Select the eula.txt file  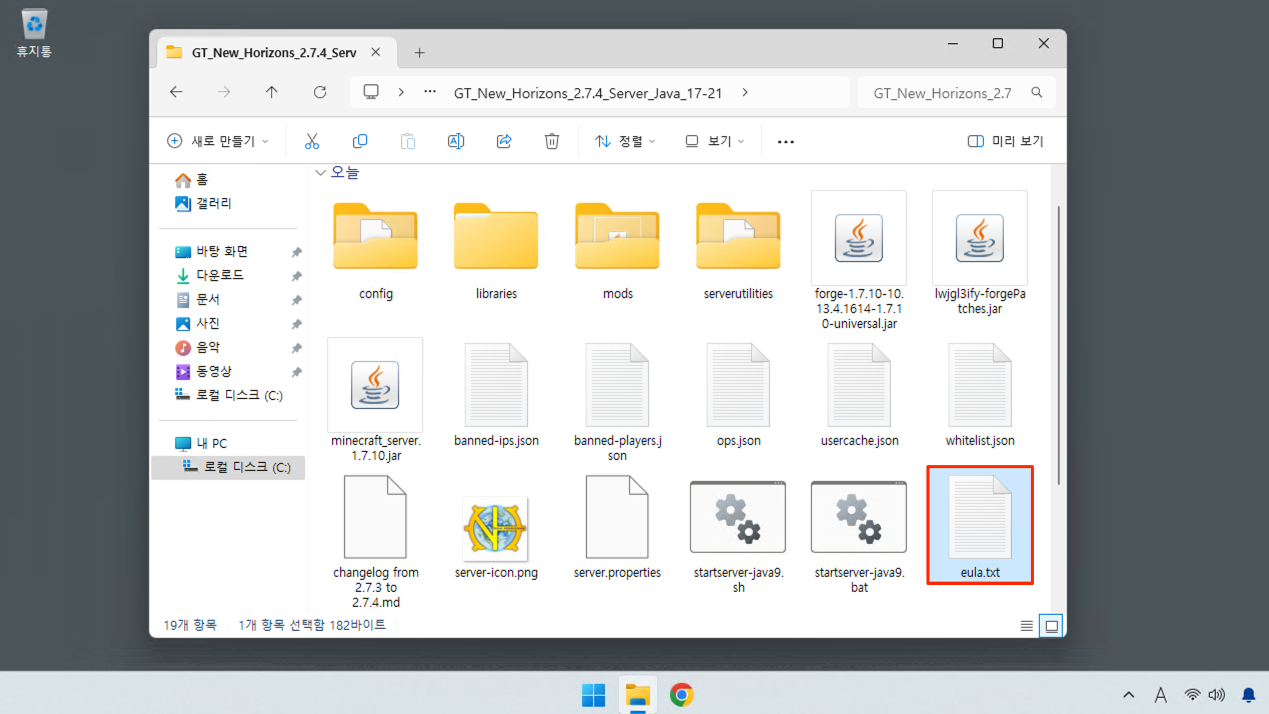coord(980,525)
